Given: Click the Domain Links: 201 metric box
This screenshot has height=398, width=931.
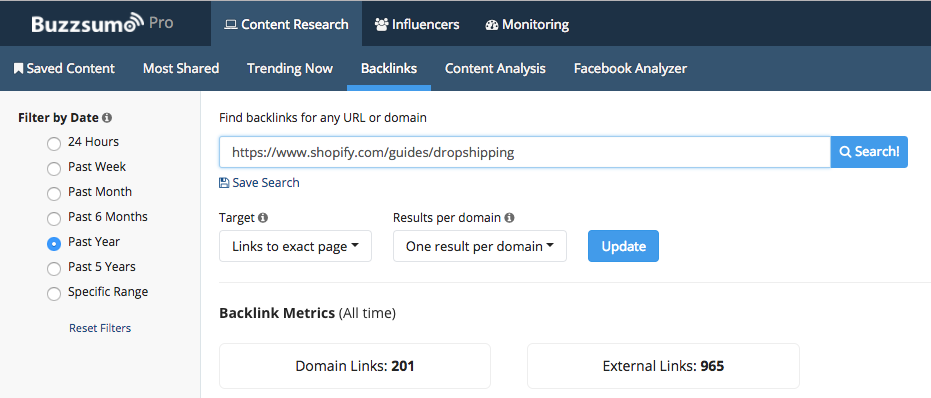Looking at the screenshot, I should (355, 366).
